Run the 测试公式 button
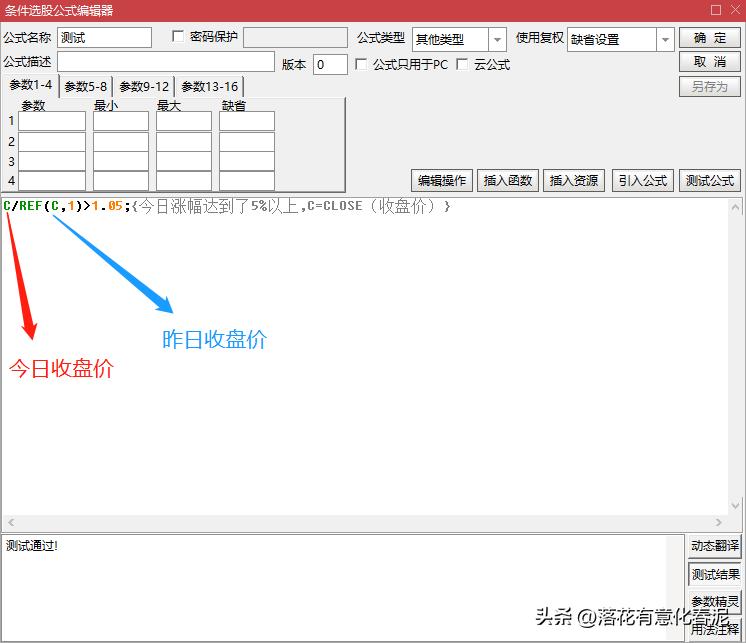The height and width of the screenshot is (643, 746). (710, 180)
